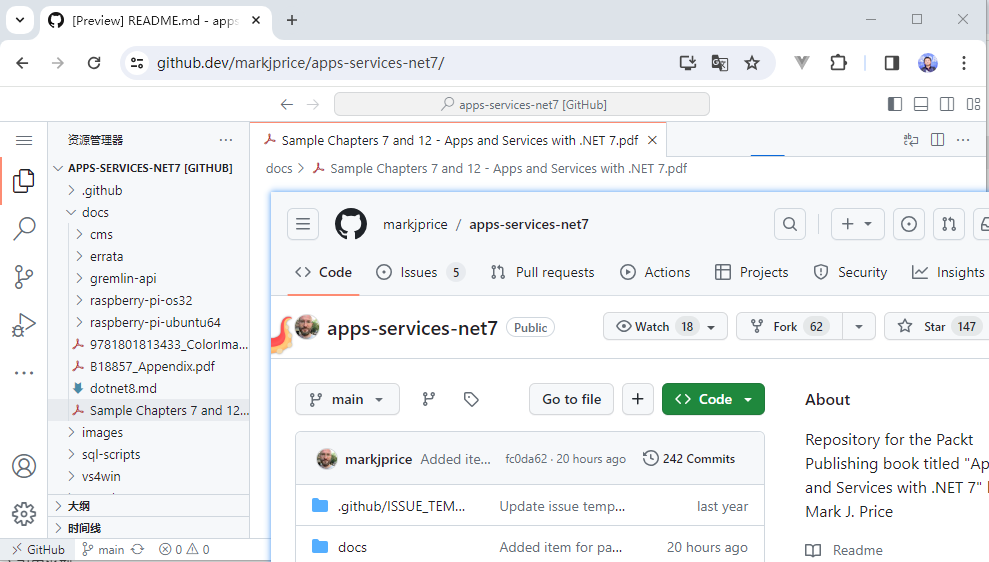This screenshot has width=989, height=562.
Task: Select the Pull requests tab
Action: click(542, 272)
